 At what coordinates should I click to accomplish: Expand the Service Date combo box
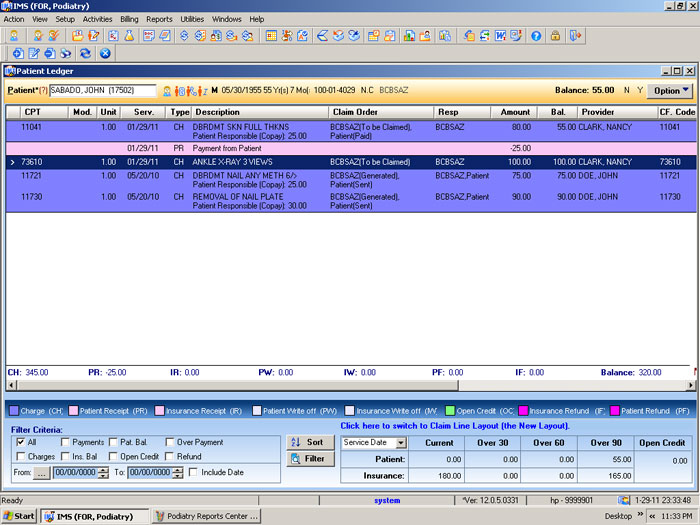(x=401, y=443)
